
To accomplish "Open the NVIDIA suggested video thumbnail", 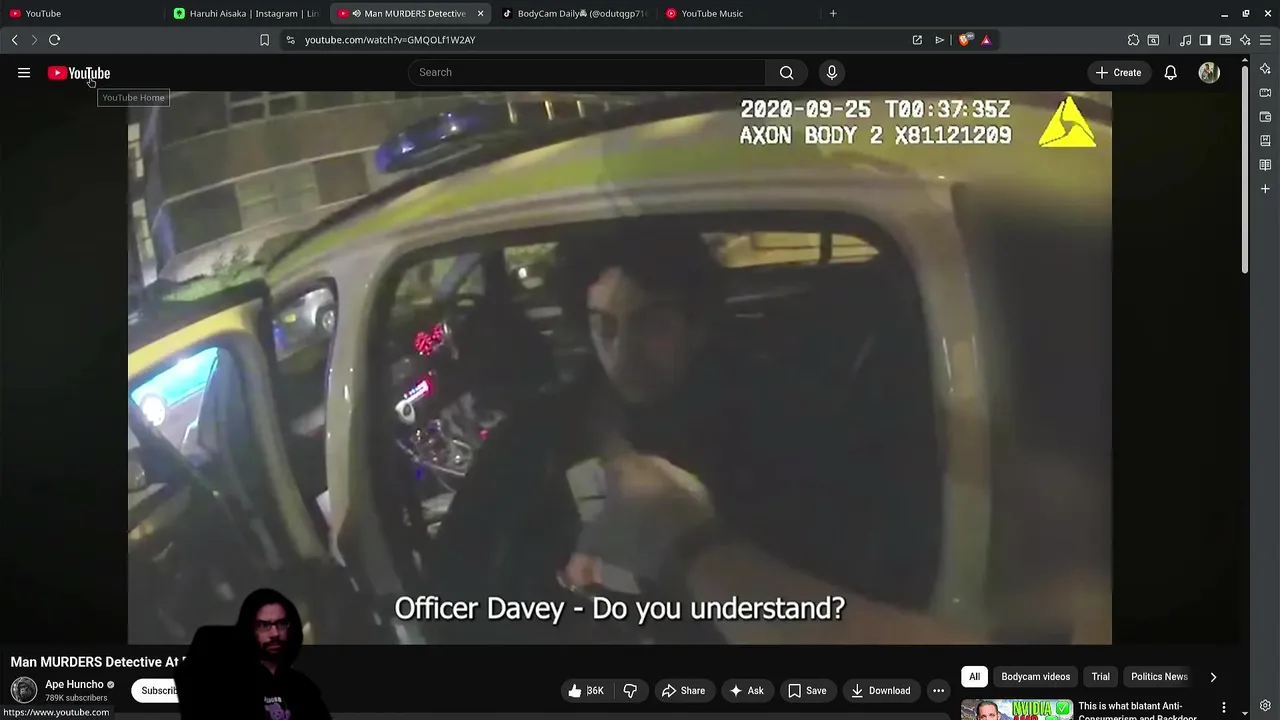I will pos(1016,709).
